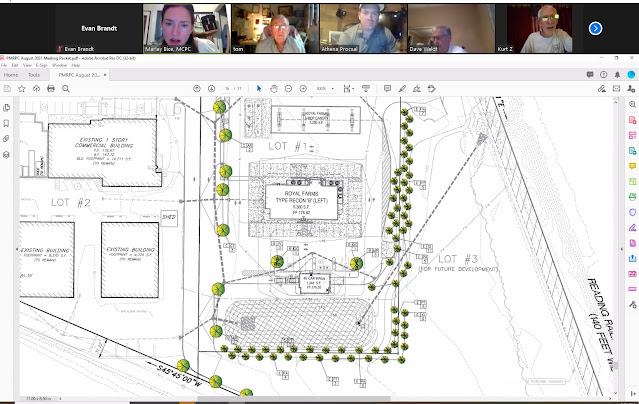Expand the left navigation pane arrow
The height and width of the screenshot is (404, 639).
pyautogui.click(x=17, y=249)
